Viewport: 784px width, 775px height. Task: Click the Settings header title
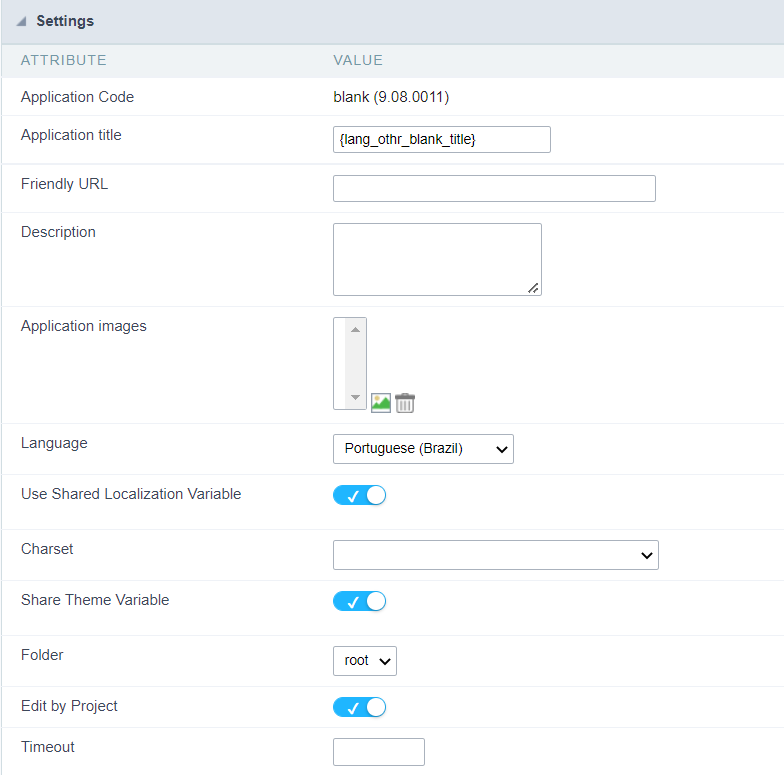pyautogui.click(x=65, y=21)
